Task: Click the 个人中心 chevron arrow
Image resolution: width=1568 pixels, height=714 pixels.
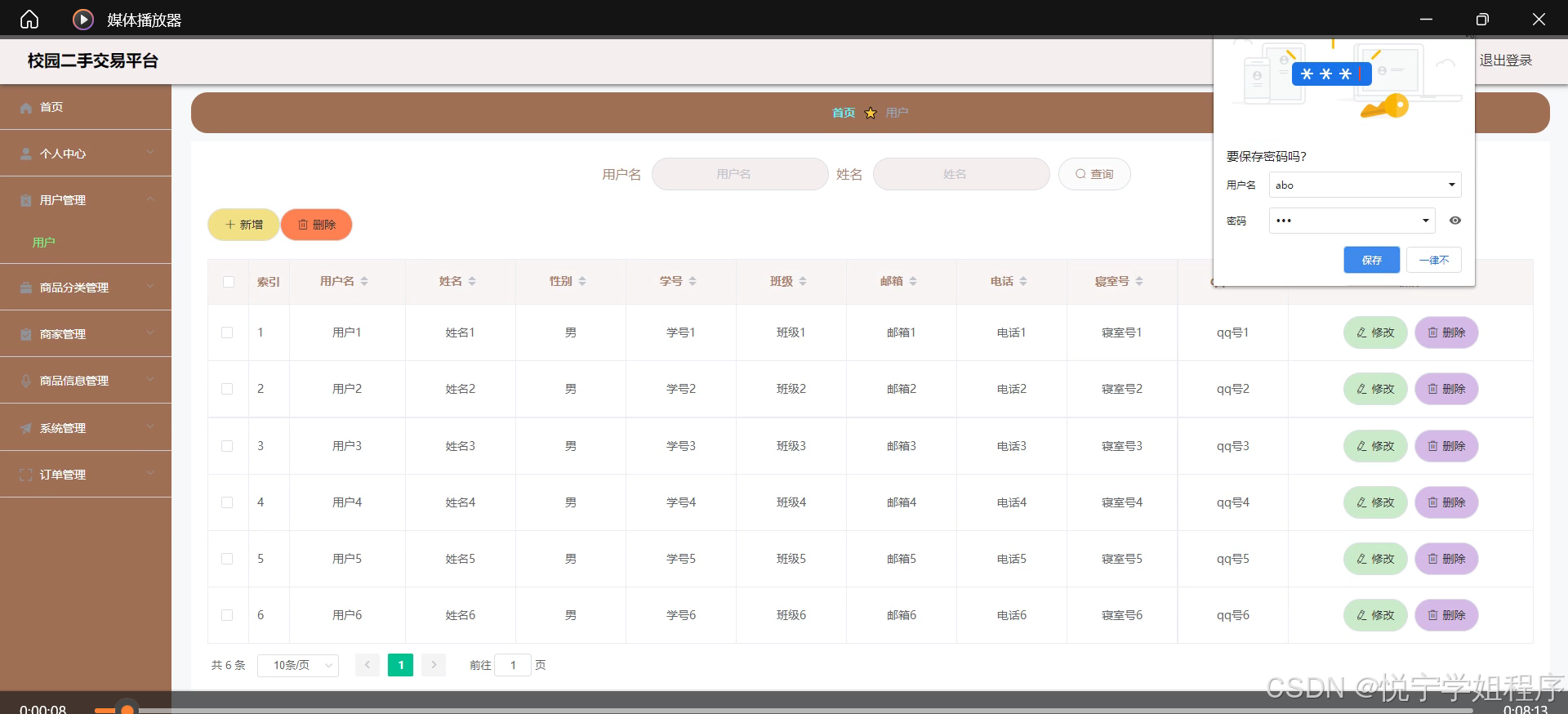Action: coord(150,152)
